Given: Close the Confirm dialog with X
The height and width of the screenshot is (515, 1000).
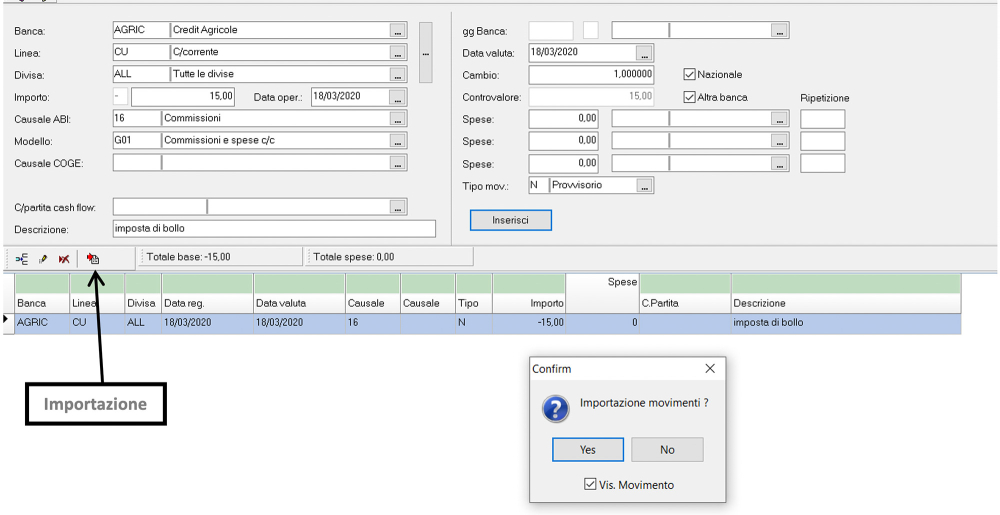Looking at the screenshot, I should [710, 369].
